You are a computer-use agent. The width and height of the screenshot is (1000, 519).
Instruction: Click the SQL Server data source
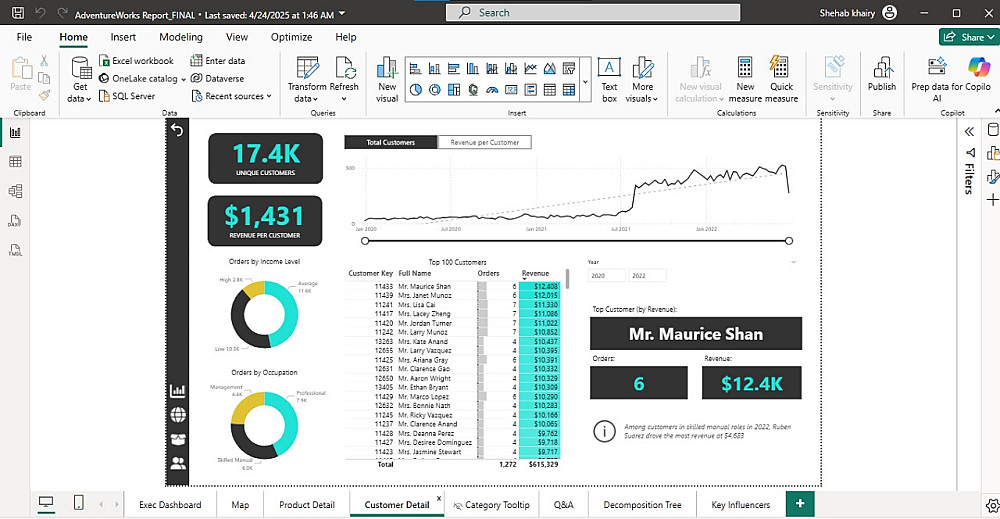(x=127, y=96)
